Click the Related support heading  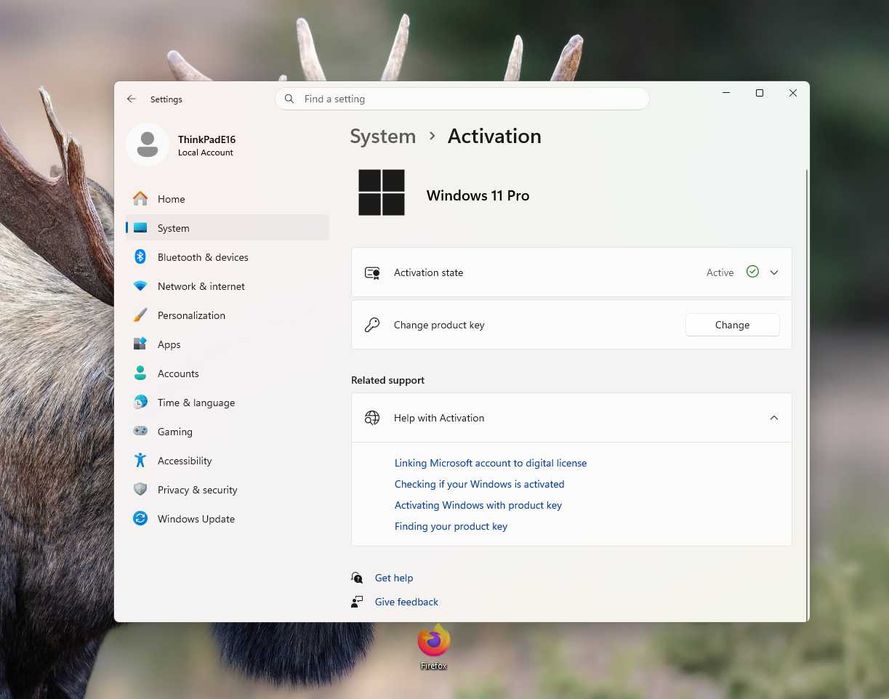(387, 380)
